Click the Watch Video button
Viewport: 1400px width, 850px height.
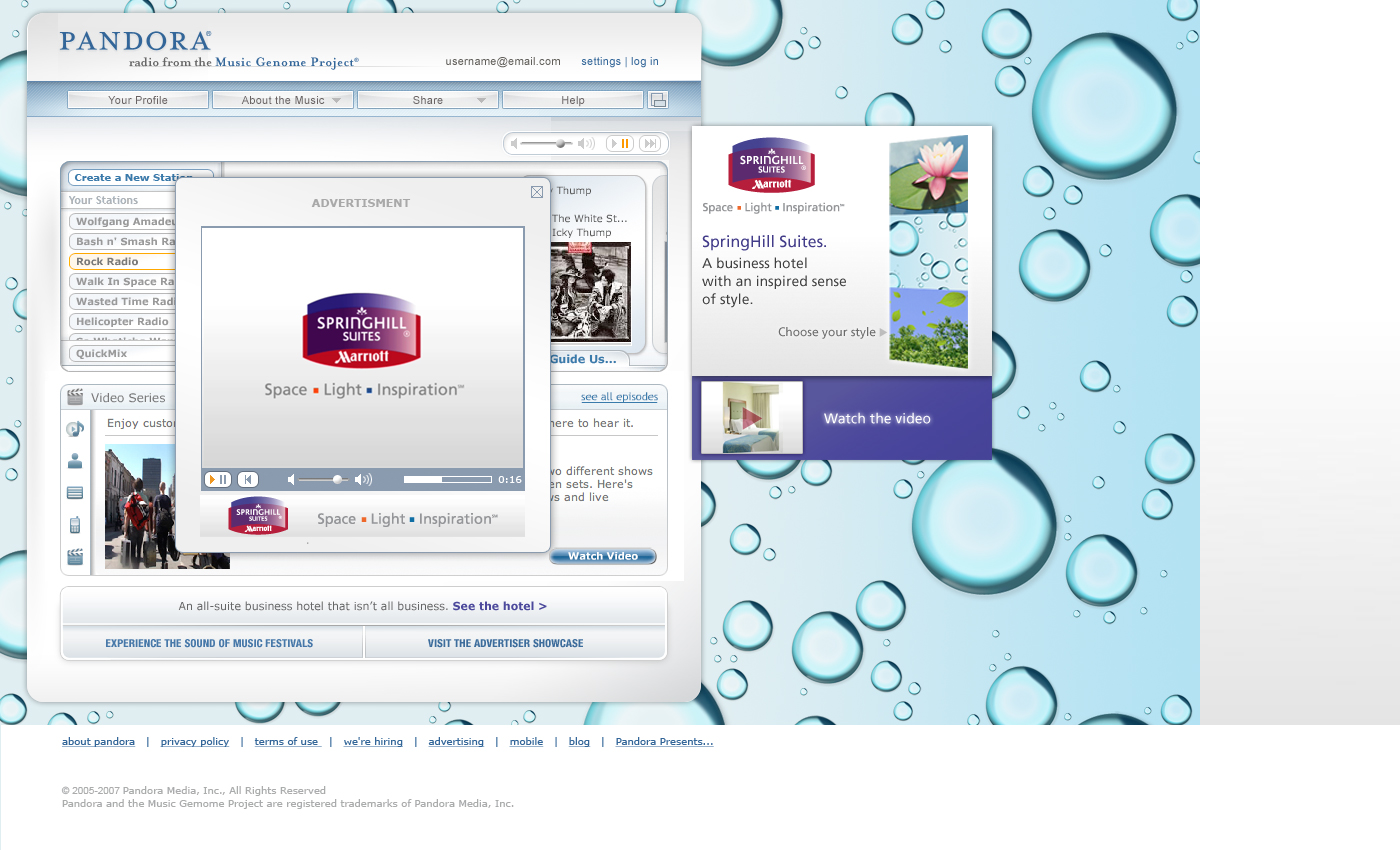pos(603,556)
